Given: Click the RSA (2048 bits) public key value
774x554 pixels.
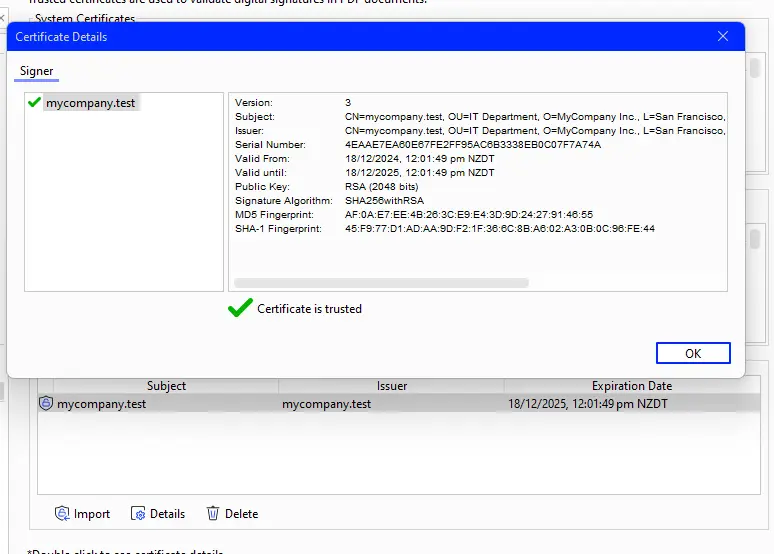Looking at the screenshot, I should [382, 187].
